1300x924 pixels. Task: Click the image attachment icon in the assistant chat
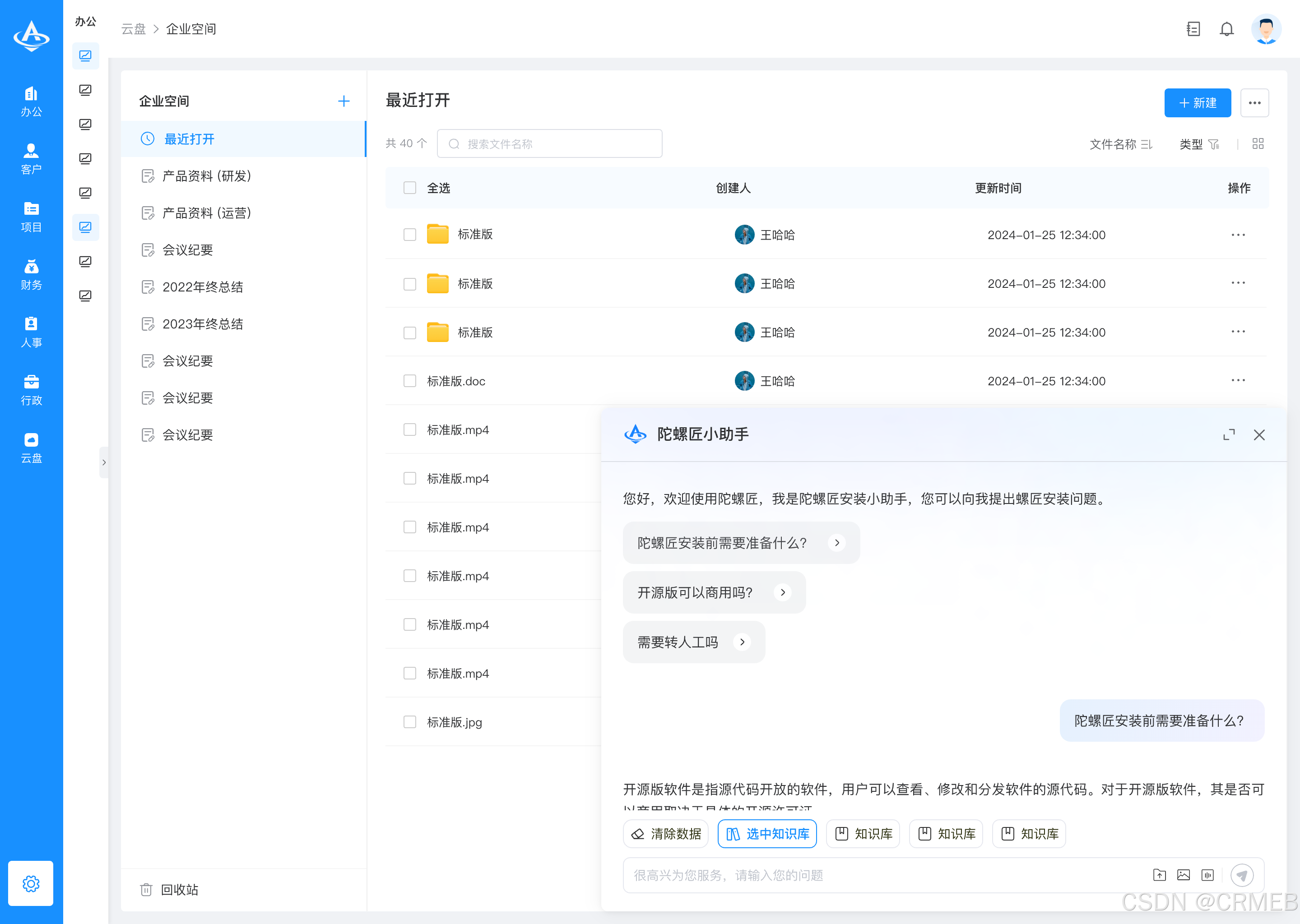pyautogui.click(x=1184, y=875)
